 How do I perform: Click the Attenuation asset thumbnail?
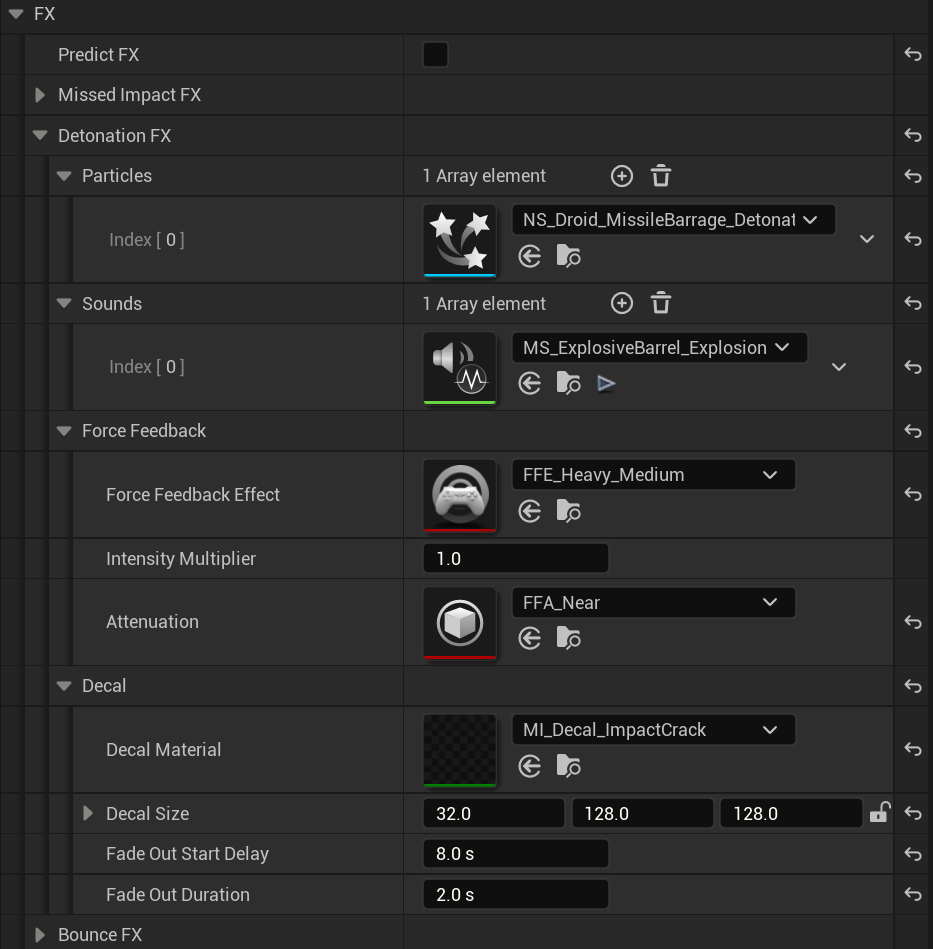click(460, 623)
